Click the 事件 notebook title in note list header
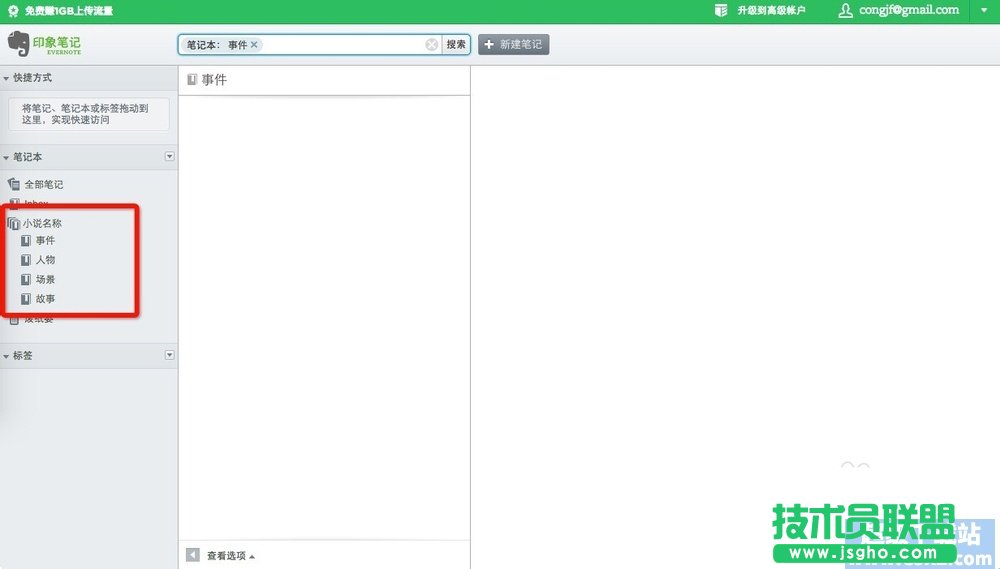 pos(214,80)
